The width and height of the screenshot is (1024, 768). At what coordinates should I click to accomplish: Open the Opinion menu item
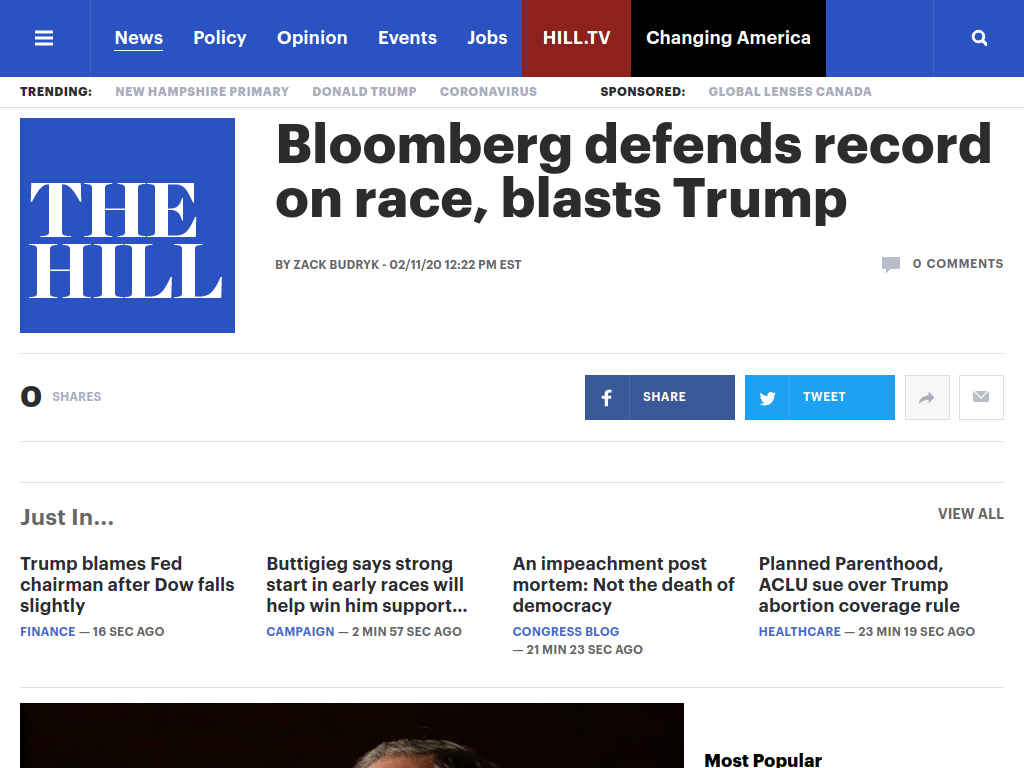pos(312,38)
